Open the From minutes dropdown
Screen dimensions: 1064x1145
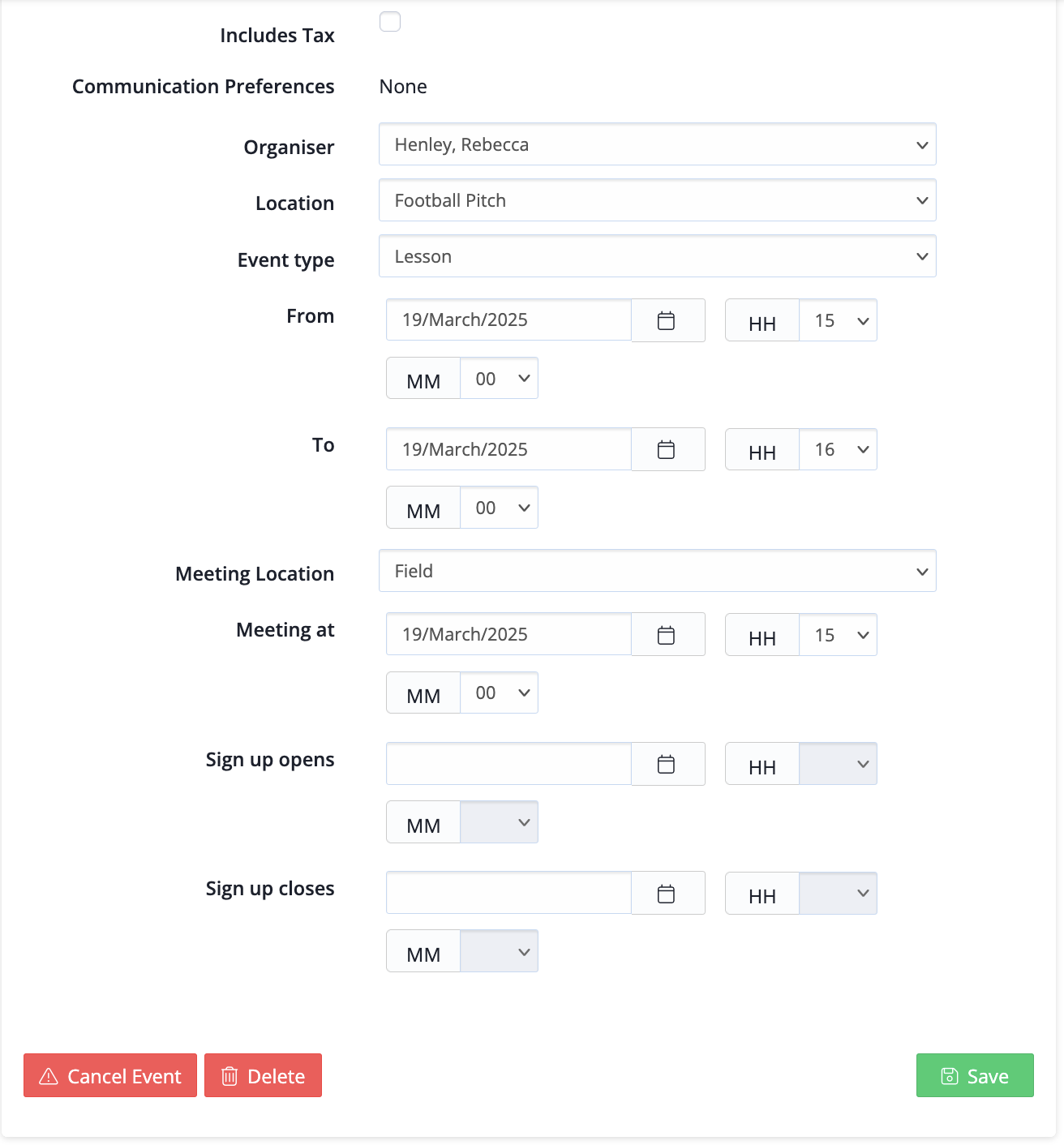pos(499,379)
